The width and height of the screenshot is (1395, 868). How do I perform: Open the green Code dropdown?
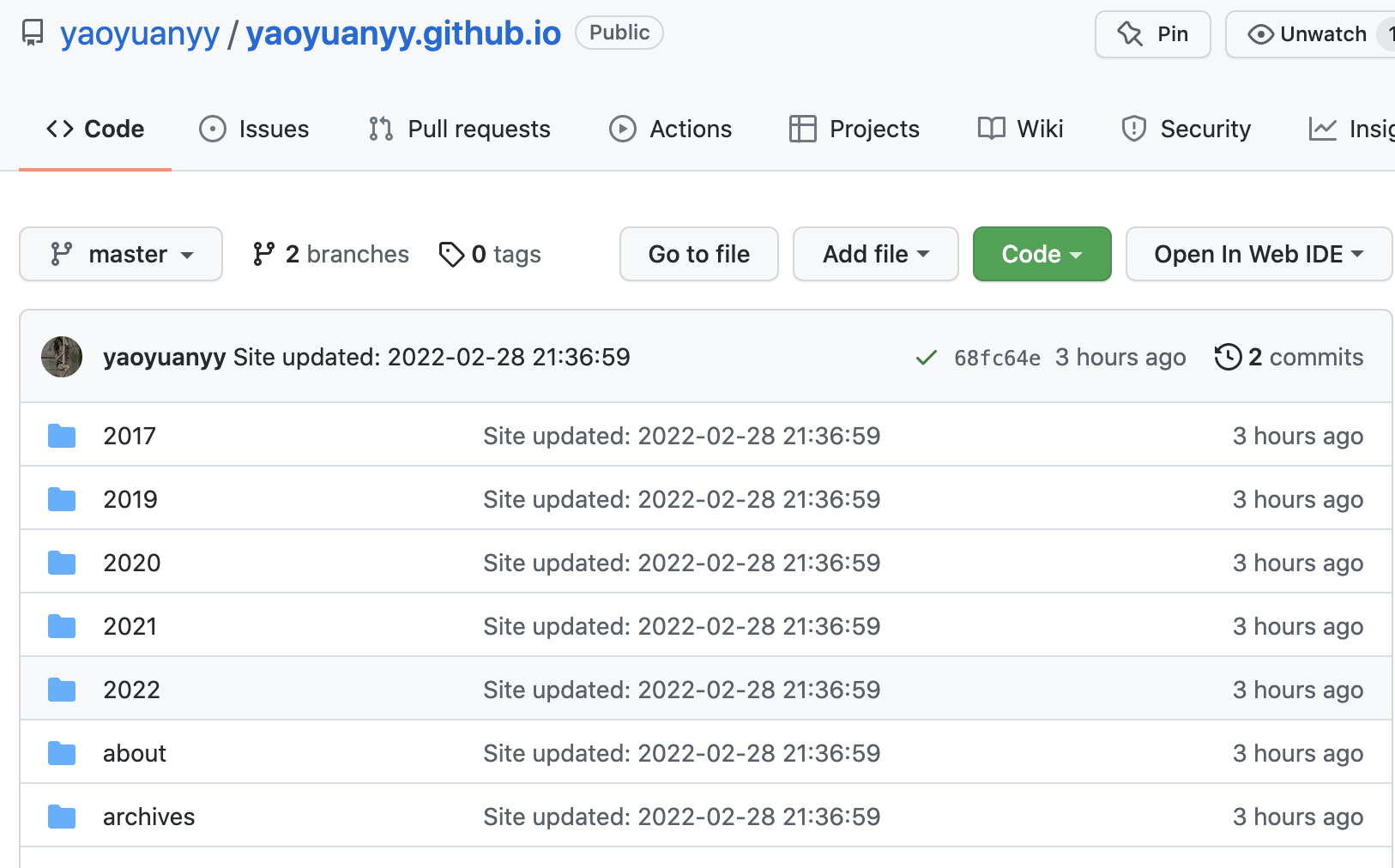pyautogui.click(x=1042, y=254)
